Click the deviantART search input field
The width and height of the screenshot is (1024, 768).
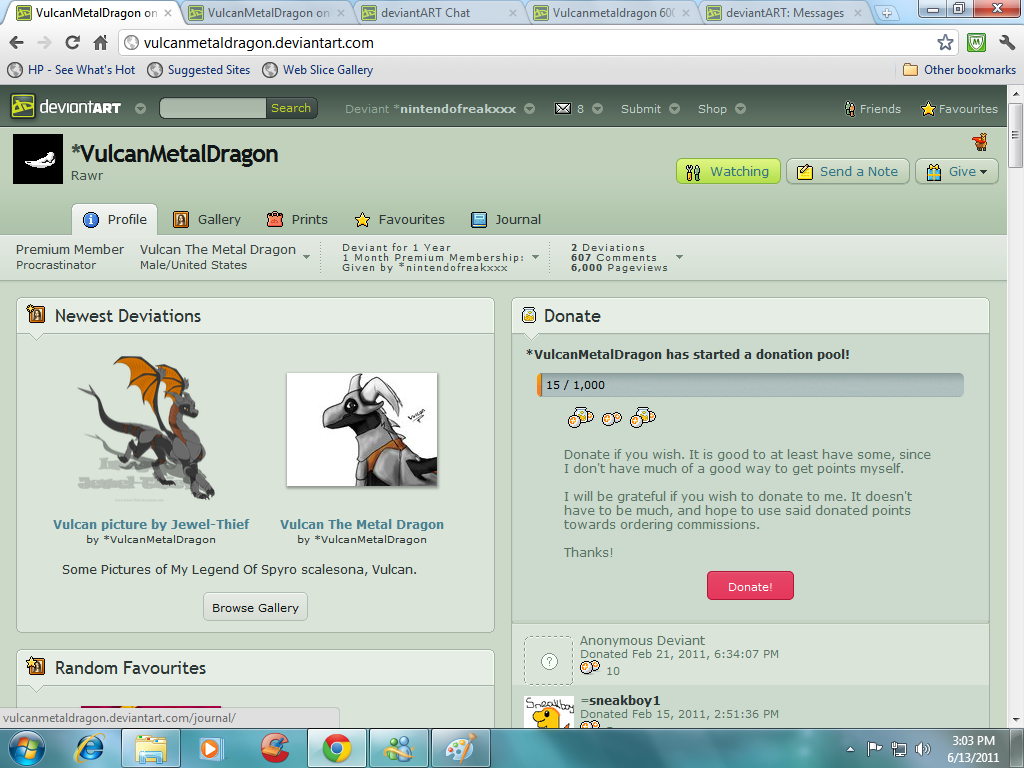[x=213, y=108]
